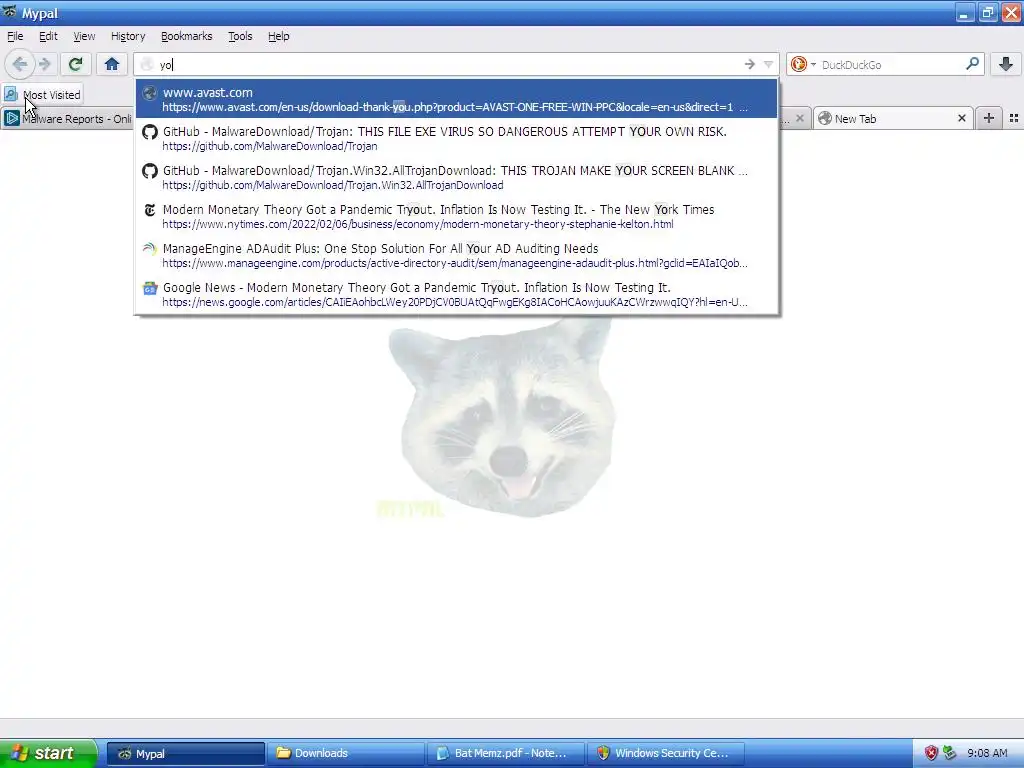Click the search magnifier icon
This screenshot has height=768, width=1024.
972,64
